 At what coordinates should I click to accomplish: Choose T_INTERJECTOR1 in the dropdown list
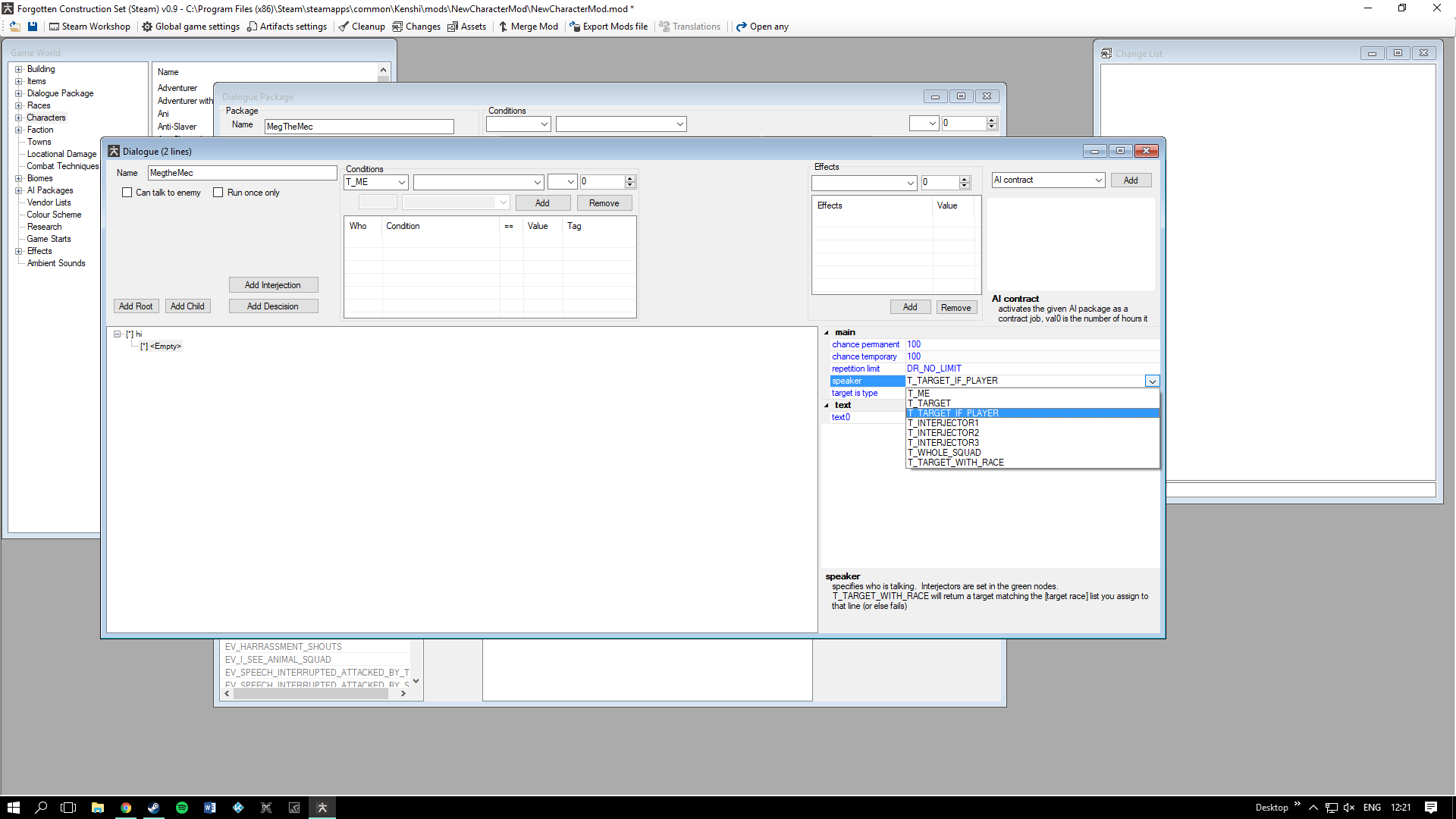pos(943,423)
